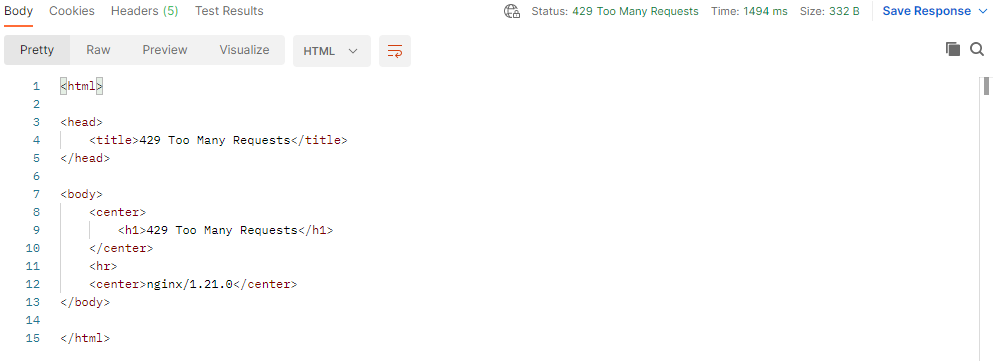Open the HTML format dropdown
This screenshot has width=997, height=361.
click(331, 51)
